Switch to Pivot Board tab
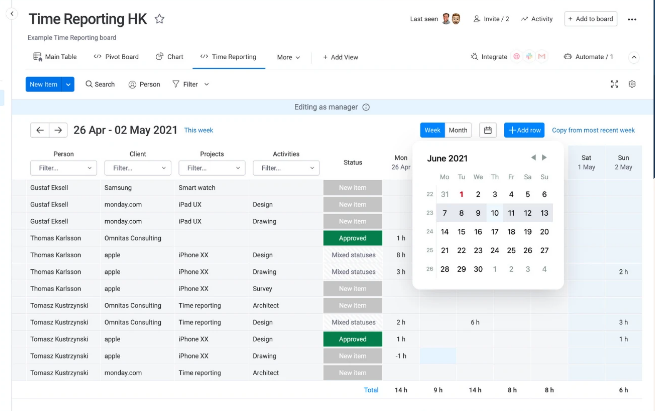This screenshot has width=655, height=411. click(116, 57)
